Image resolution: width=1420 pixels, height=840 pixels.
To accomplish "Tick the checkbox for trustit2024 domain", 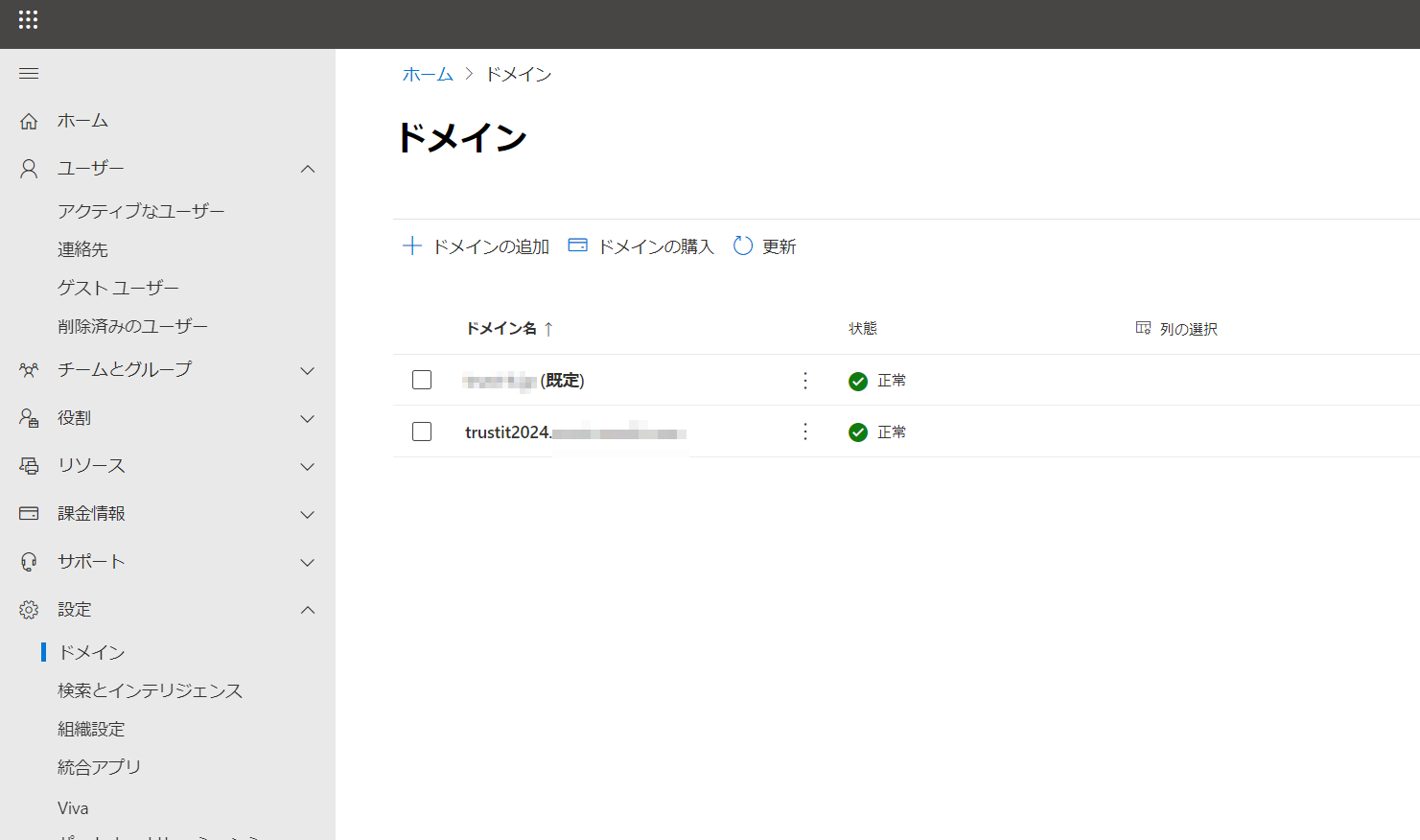I will tap(422, 432).
